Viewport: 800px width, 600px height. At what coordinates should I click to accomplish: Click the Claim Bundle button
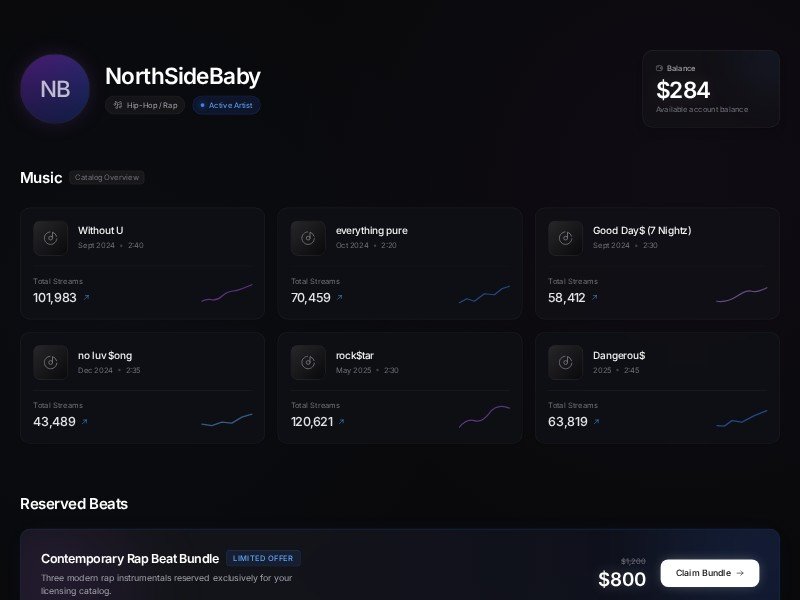709,573
